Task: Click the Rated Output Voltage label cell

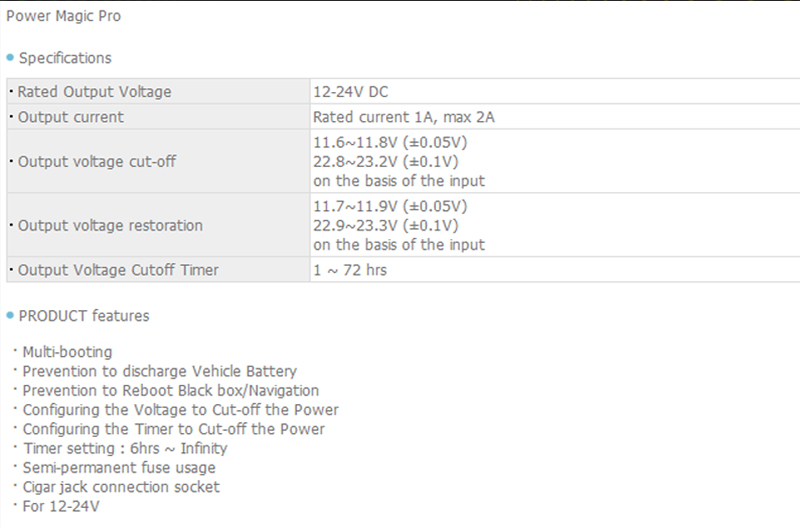Action: point(94,92)
